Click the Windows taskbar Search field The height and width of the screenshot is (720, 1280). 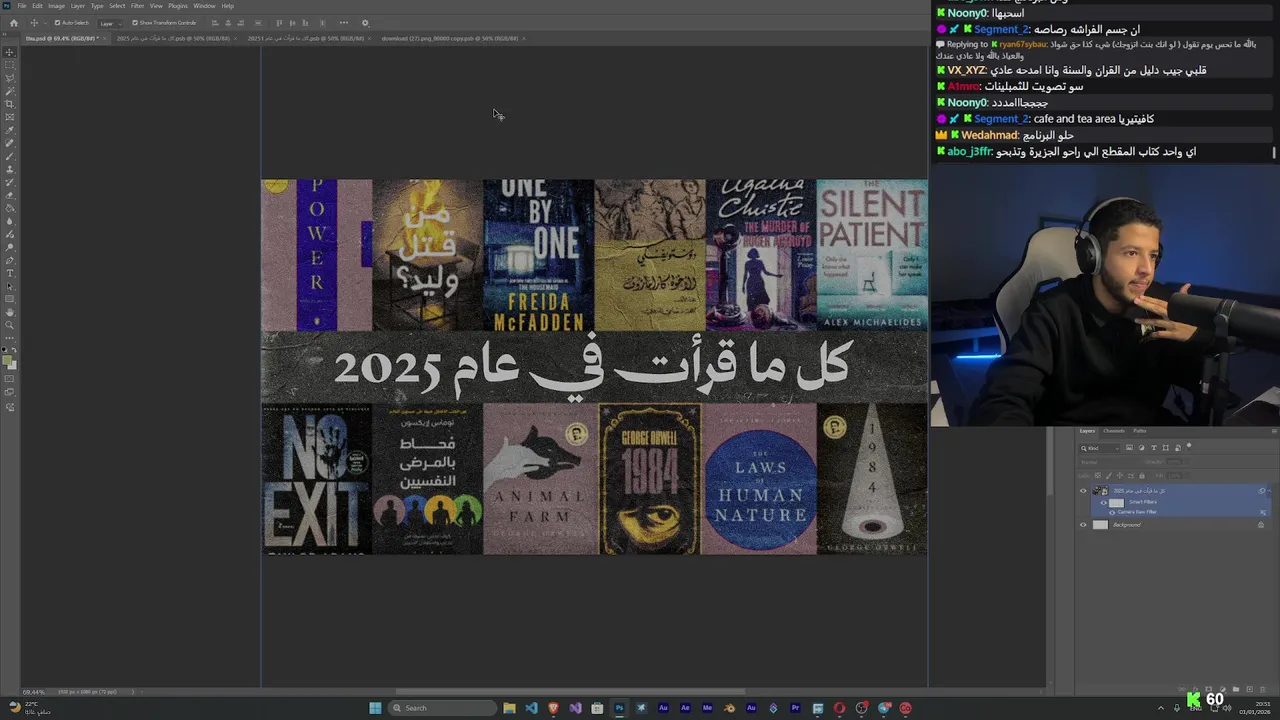[443, 708]
